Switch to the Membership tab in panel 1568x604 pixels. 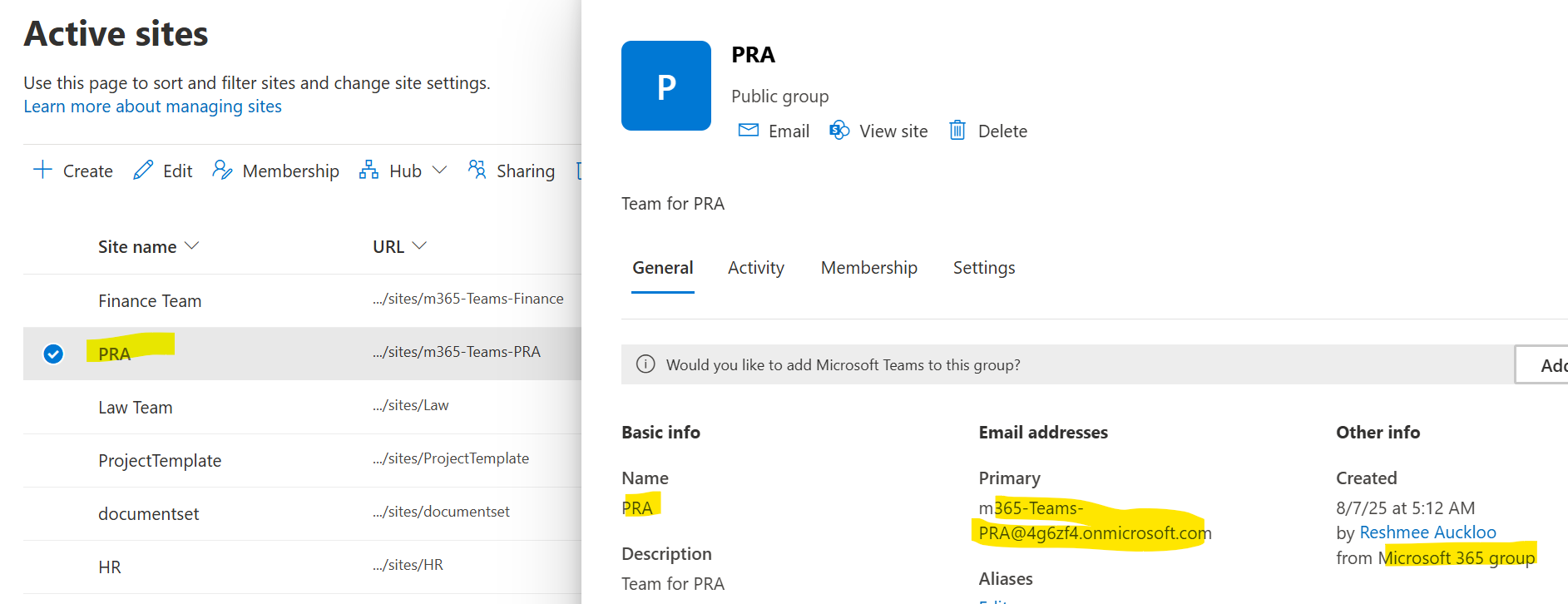coord(868,268)
